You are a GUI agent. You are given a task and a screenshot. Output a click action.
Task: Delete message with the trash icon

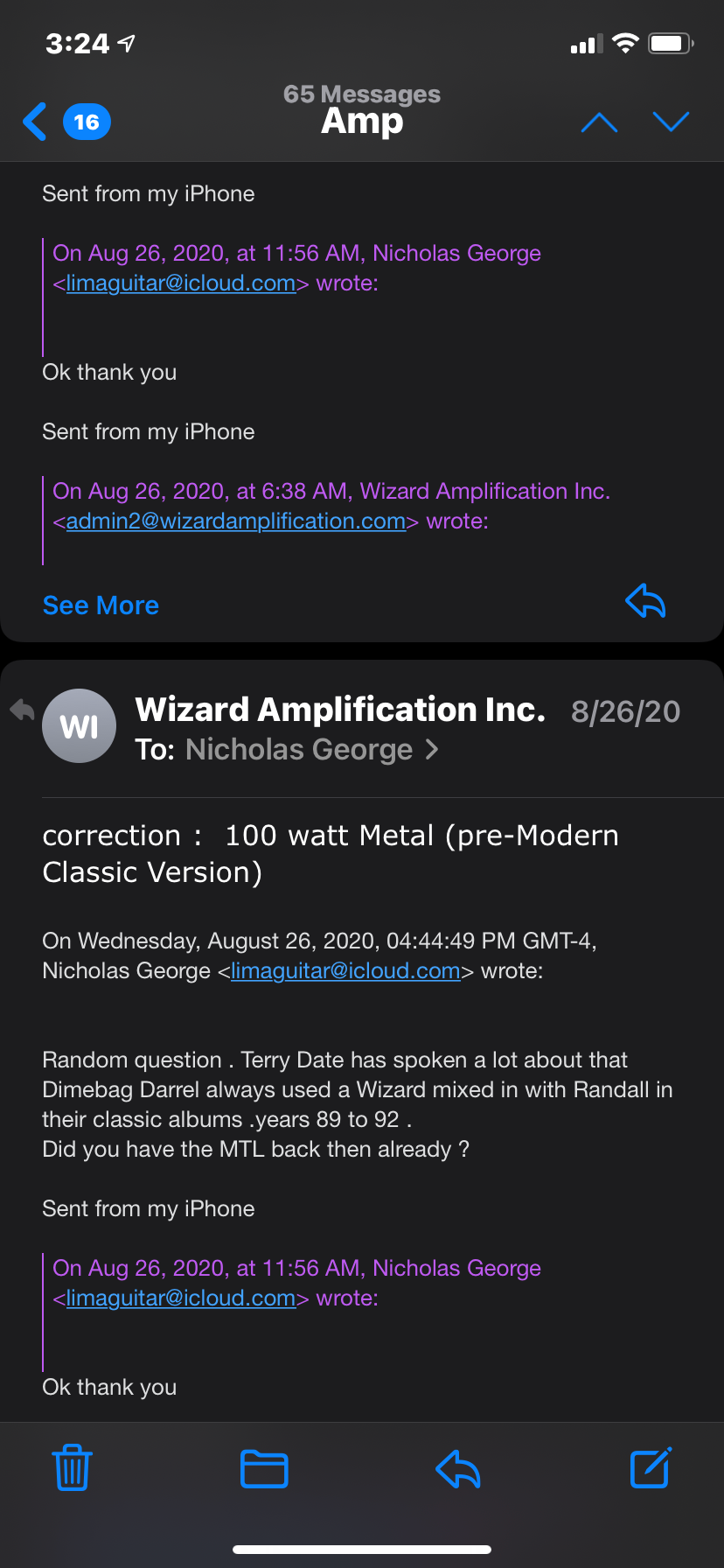(x=72, y=1467)
